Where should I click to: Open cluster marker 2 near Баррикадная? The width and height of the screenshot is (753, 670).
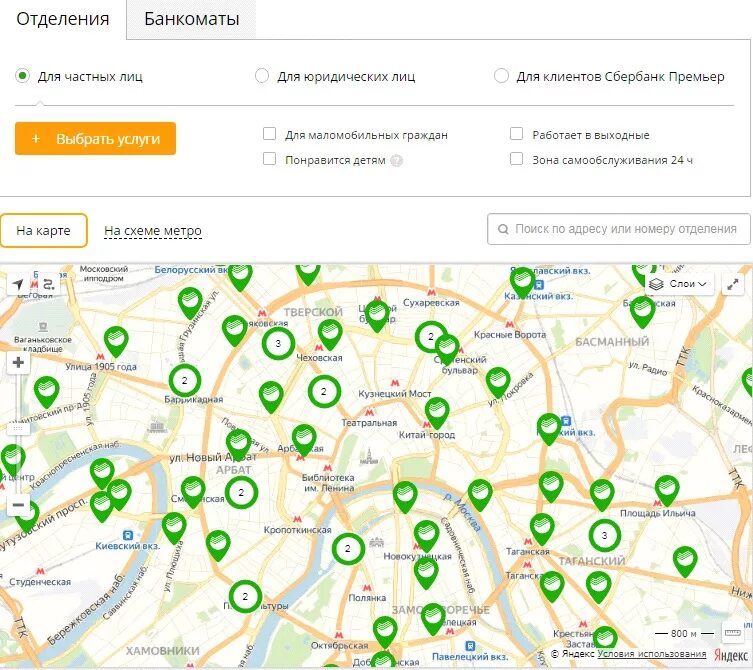click(184, 380)
